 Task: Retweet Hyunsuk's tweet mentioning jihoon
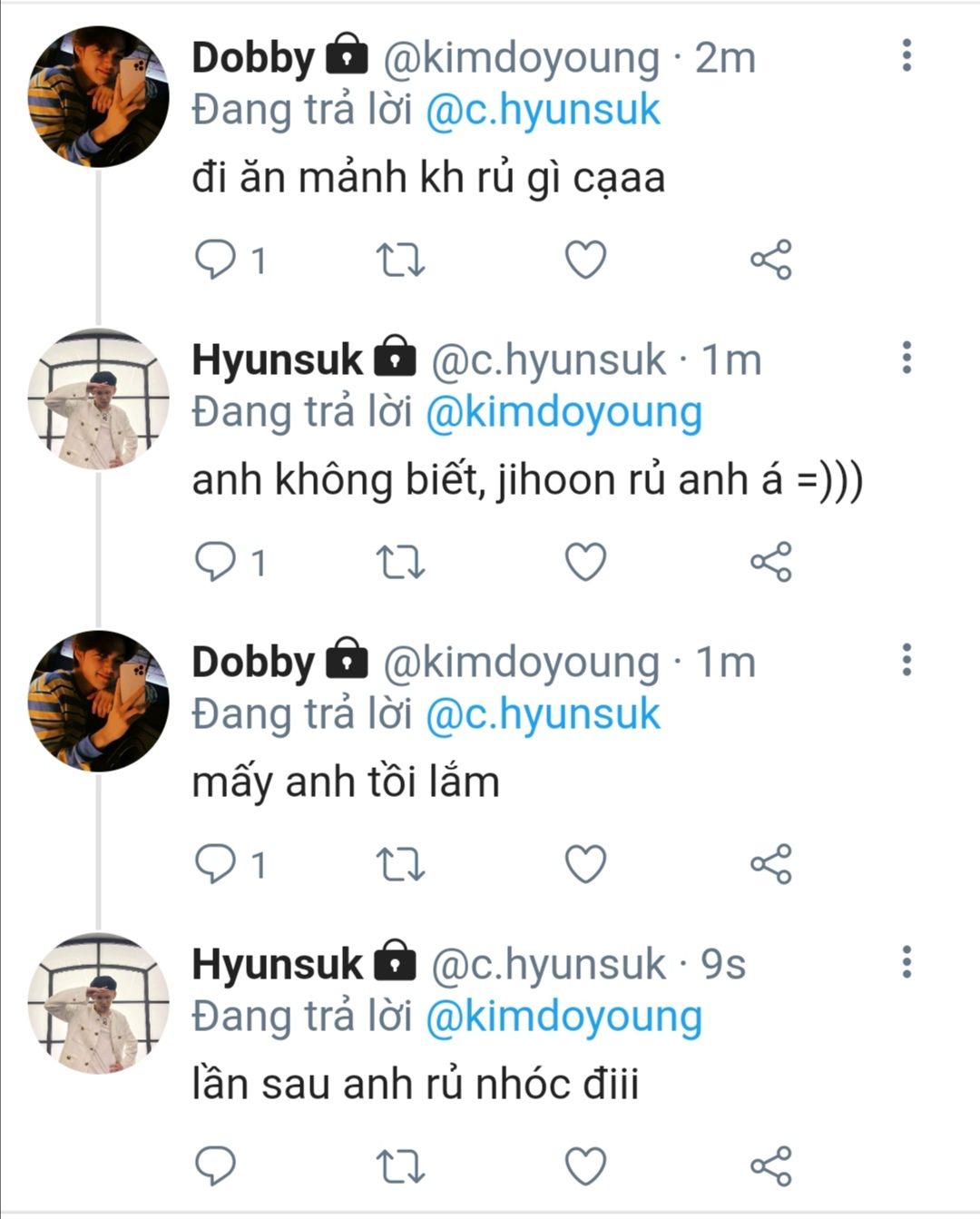tap(400, 563)
